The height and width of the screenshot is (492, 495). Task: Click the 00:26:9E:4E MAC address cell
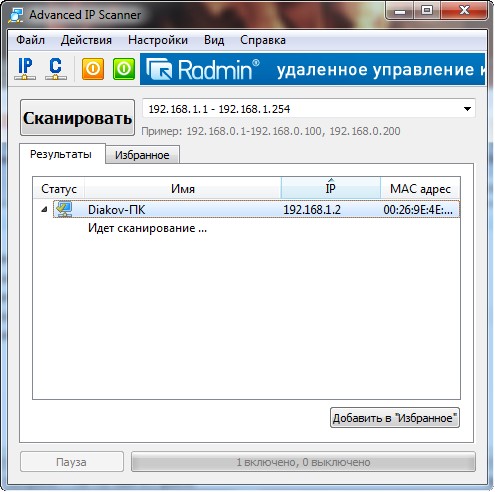coord(418,210)
